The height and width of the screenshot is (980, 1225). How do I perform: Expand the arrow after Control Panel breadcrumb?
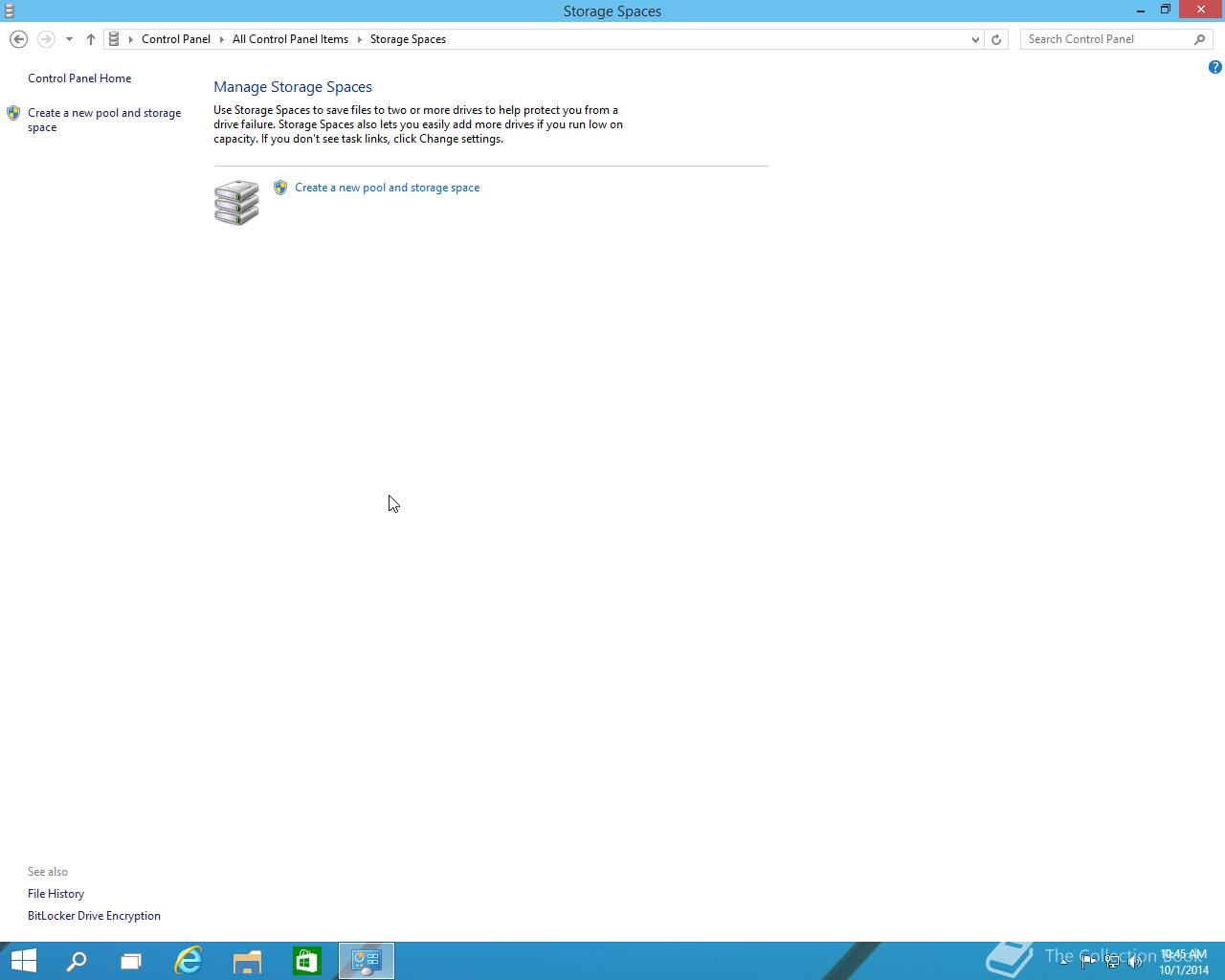point(221,39)
